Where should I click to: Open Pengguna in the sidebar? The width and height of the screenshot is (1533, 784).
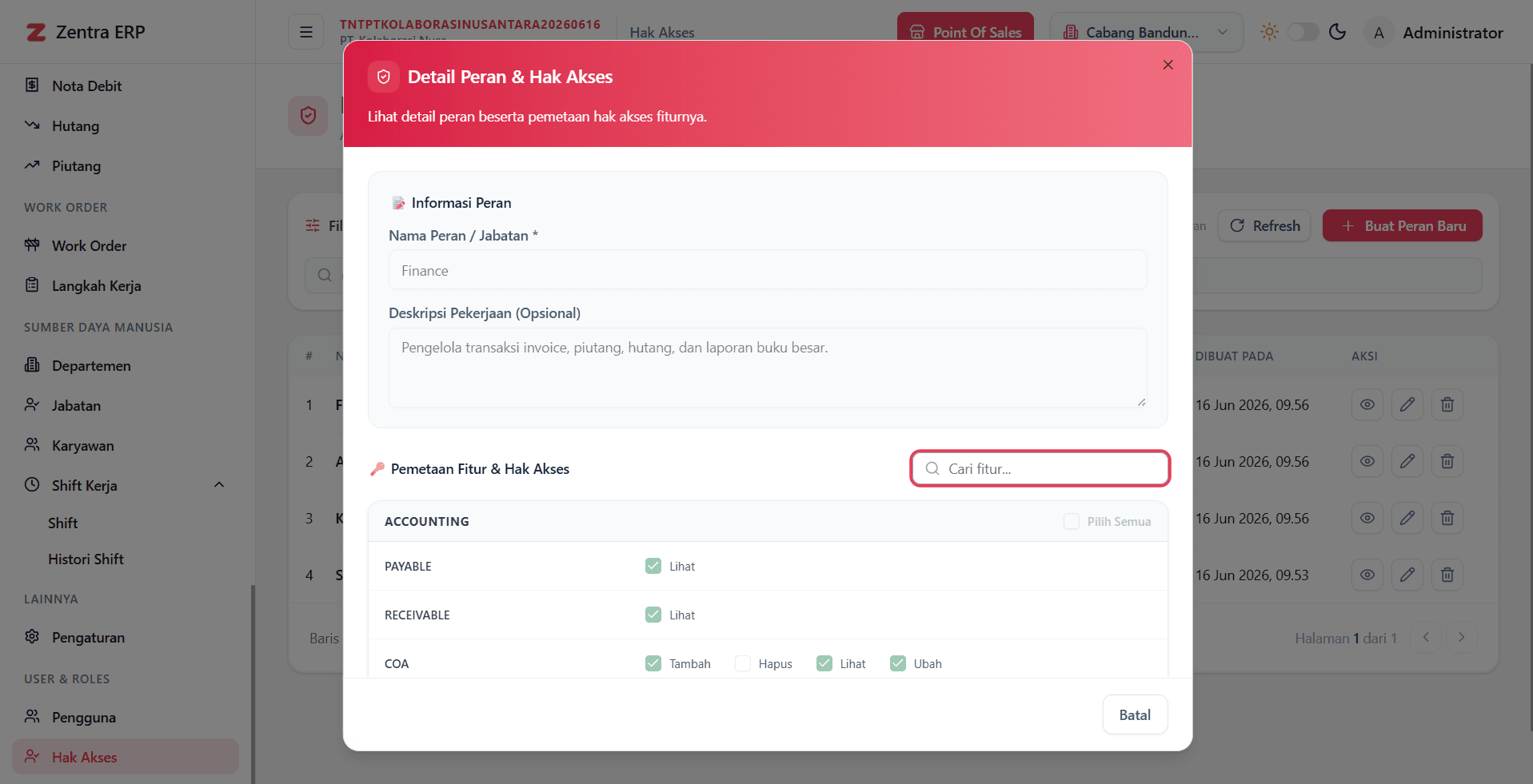pos(126,717)
